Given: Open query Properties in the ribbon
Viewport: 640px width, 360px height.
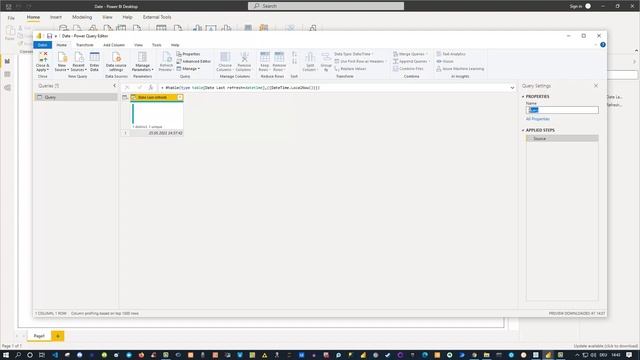Looking at the screenshot, I should pyautogui.click(x=188, y=54).
